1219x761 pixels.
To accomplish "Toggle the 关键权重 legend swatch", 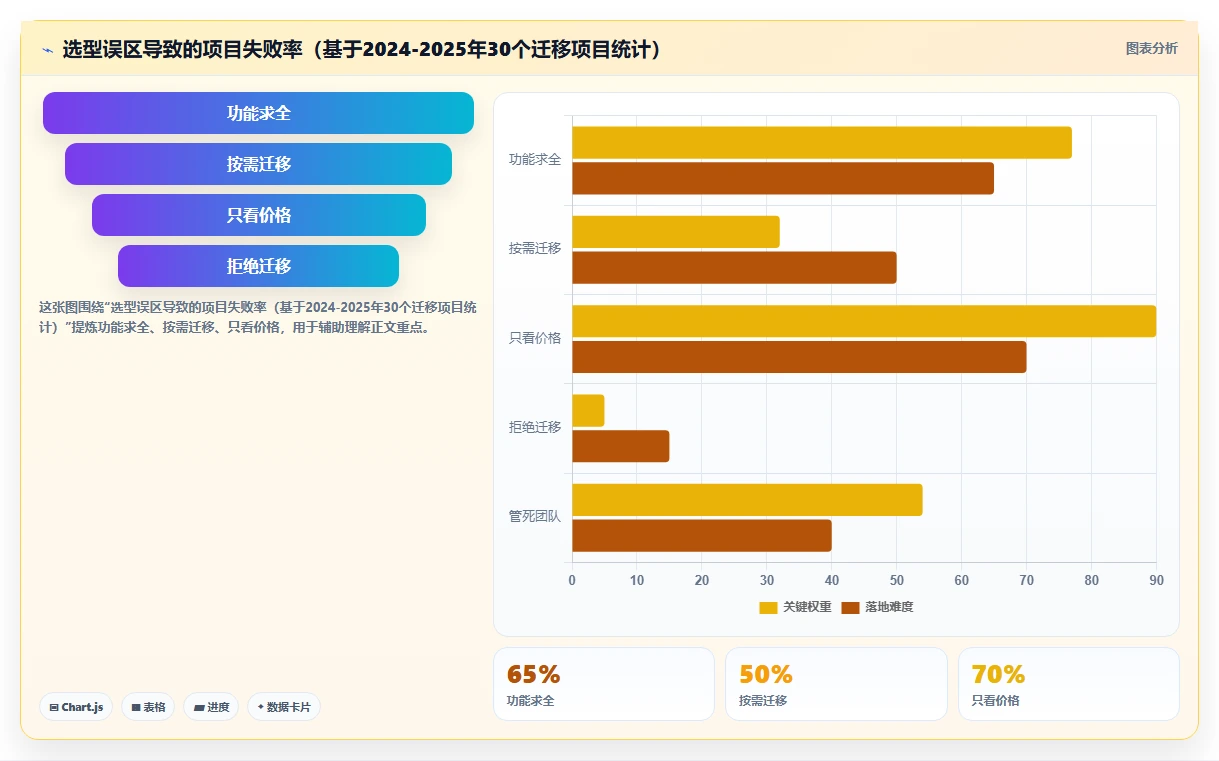I will (x=768, y=607).
